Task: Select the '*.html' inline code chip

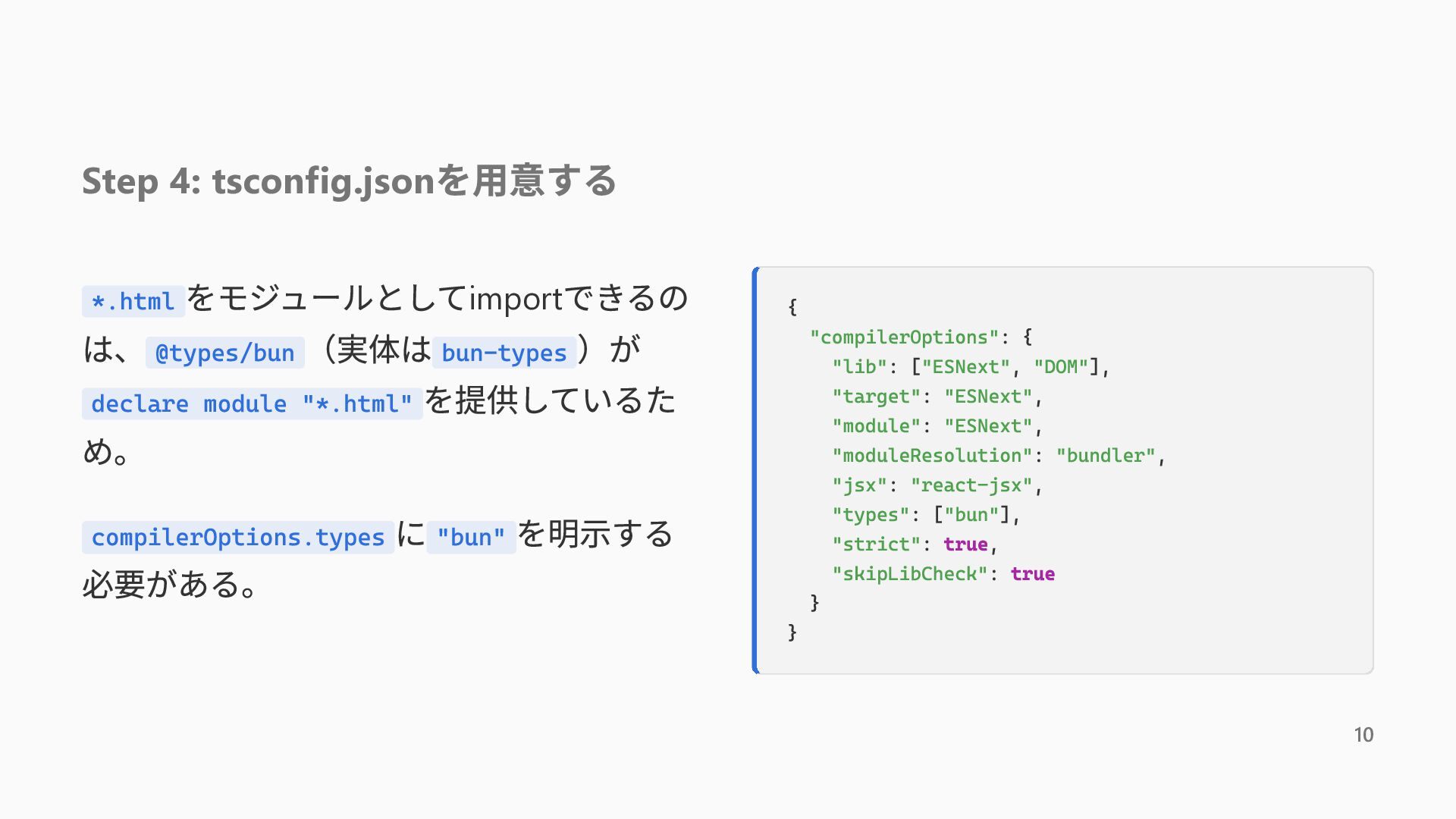Action: (133, 301)
